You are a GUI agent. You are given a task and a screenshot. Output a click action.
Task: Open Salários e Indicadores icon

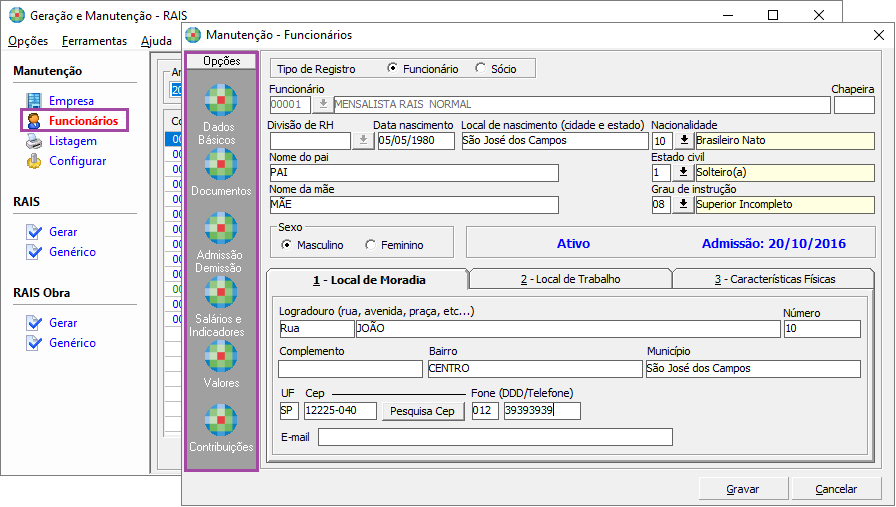coord(221,292)
